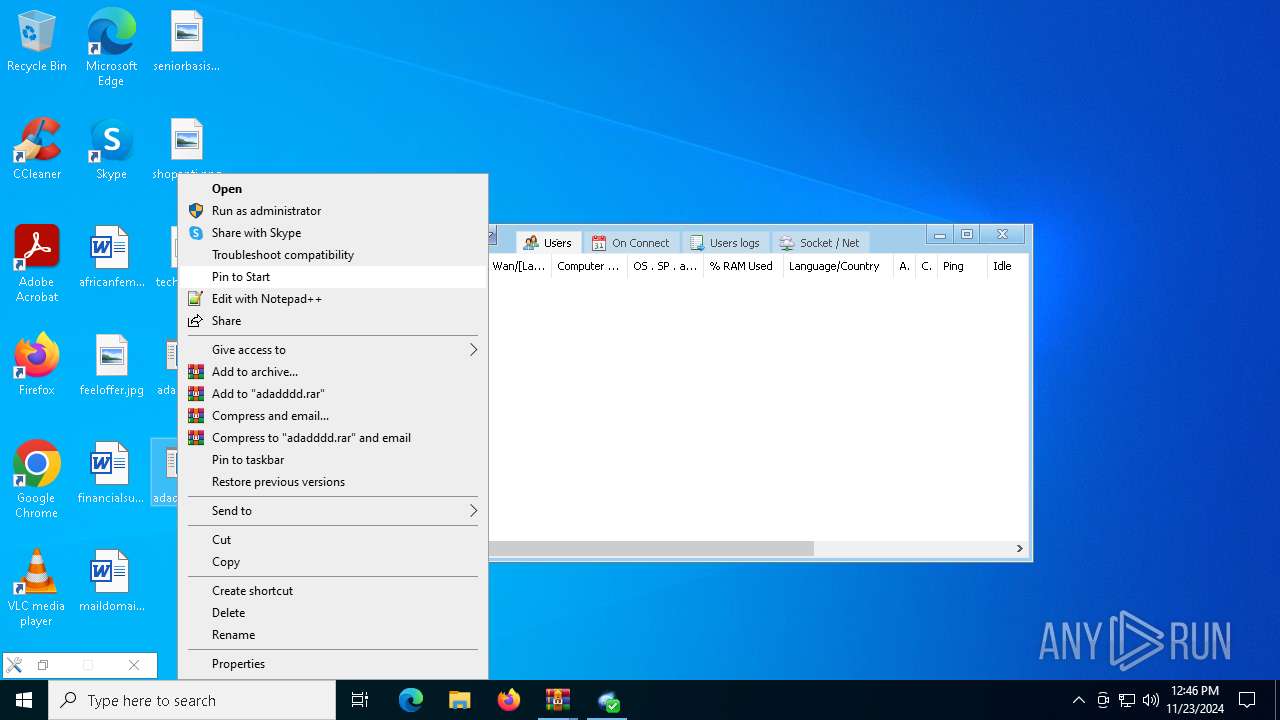Select the Share menu entry
1280x720 pixels.
(x=333, y=321)
